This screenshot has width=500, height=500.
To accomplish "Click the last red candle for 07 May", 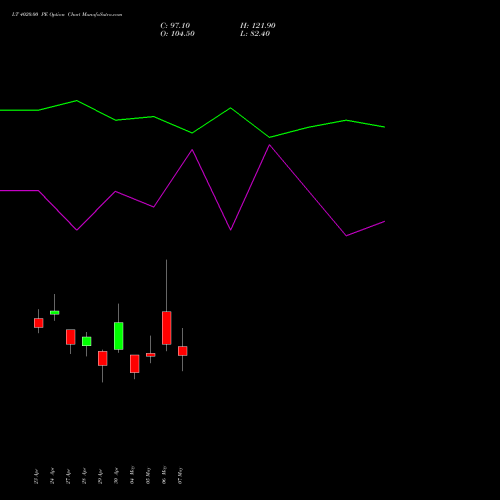I will pos(183,351).
